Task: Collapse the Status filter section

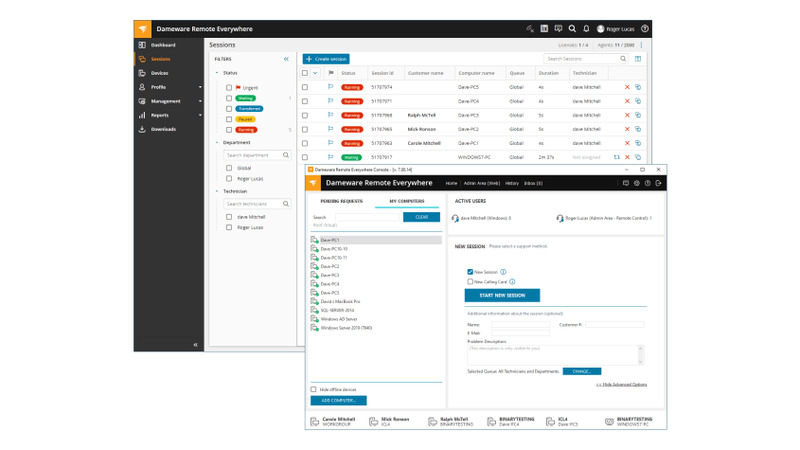Action: pyautogui.click(x=217, y=73)
